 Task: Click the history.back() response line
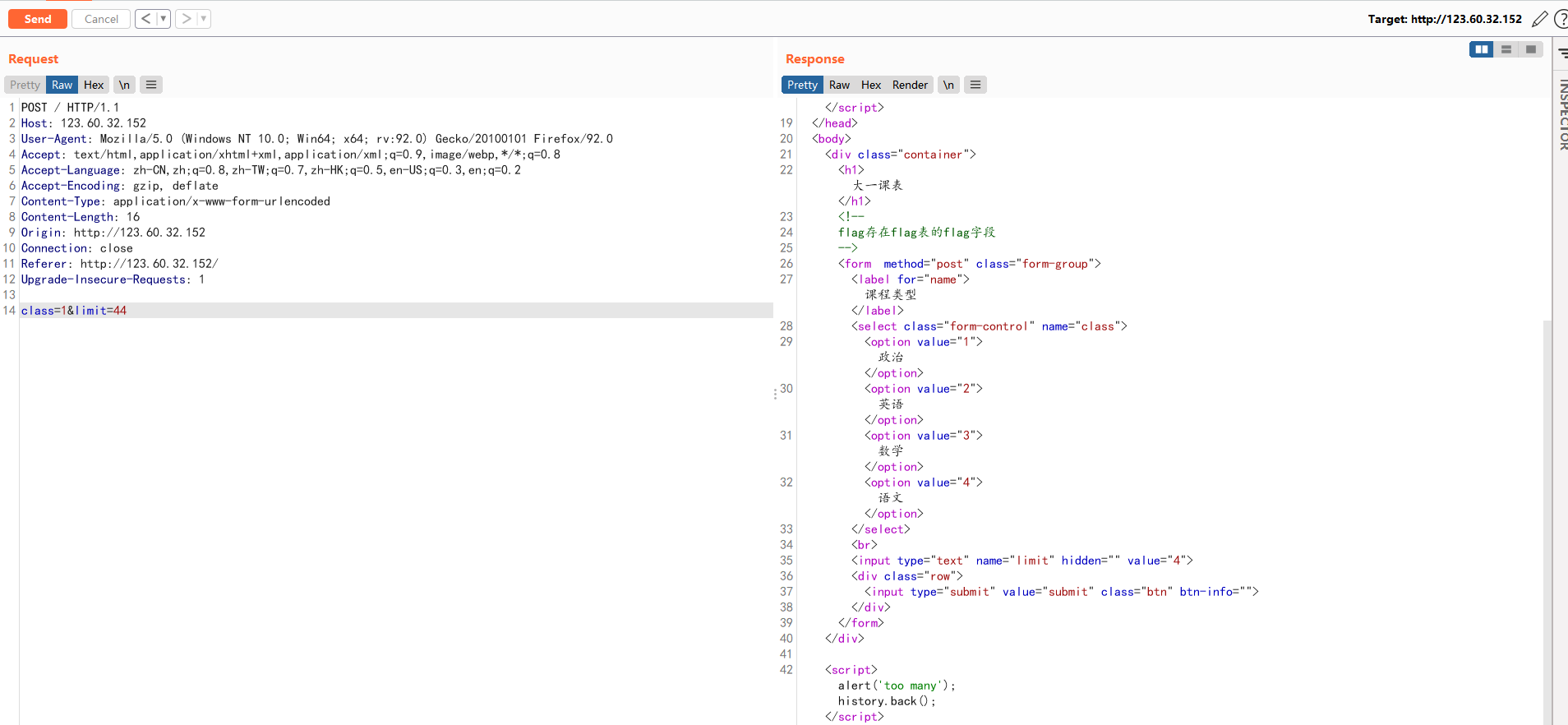pyautogui.click(x=887, y=701)
